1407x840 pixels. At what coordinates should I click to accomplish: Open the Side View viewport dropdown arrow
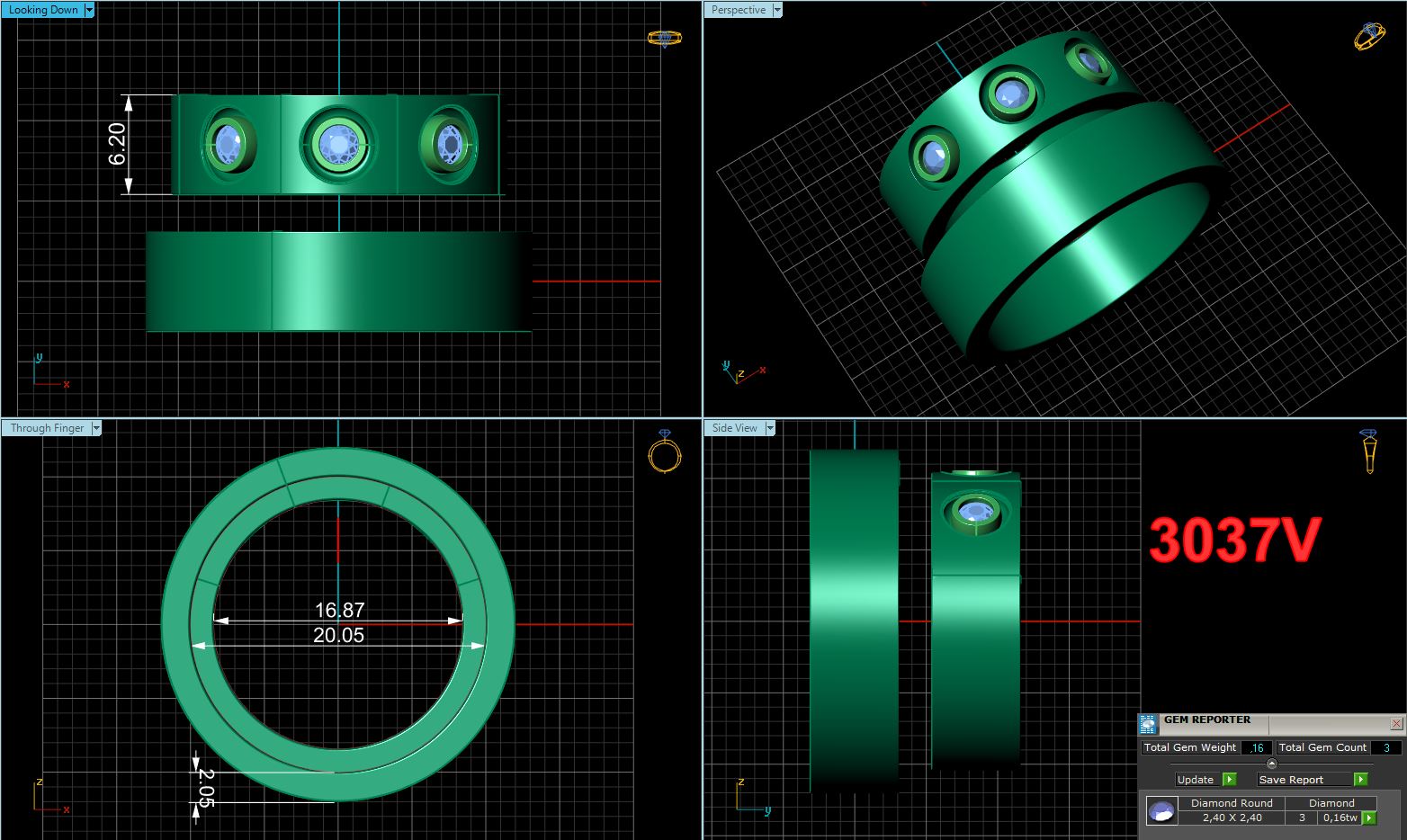click(770, 428)
